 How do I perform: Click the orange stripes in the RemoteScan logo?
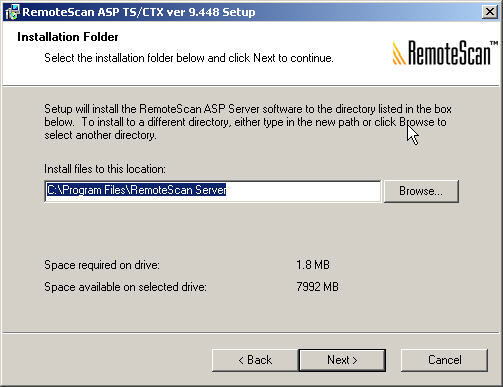pyautogui.click(x=399, y=53)
